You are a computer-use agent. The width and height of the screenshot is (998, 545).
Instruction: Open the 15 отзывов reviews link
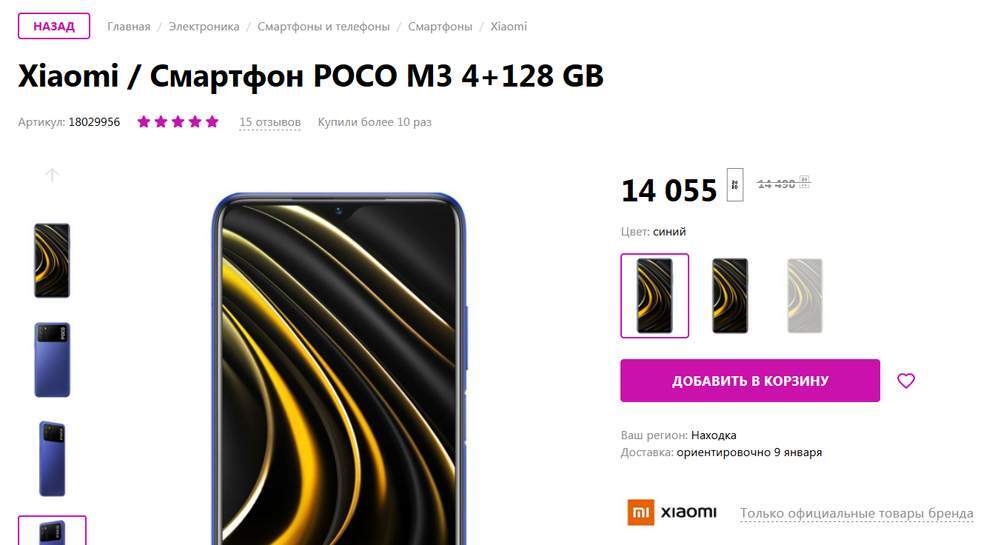pyautogui.click(x=270, y=122)
